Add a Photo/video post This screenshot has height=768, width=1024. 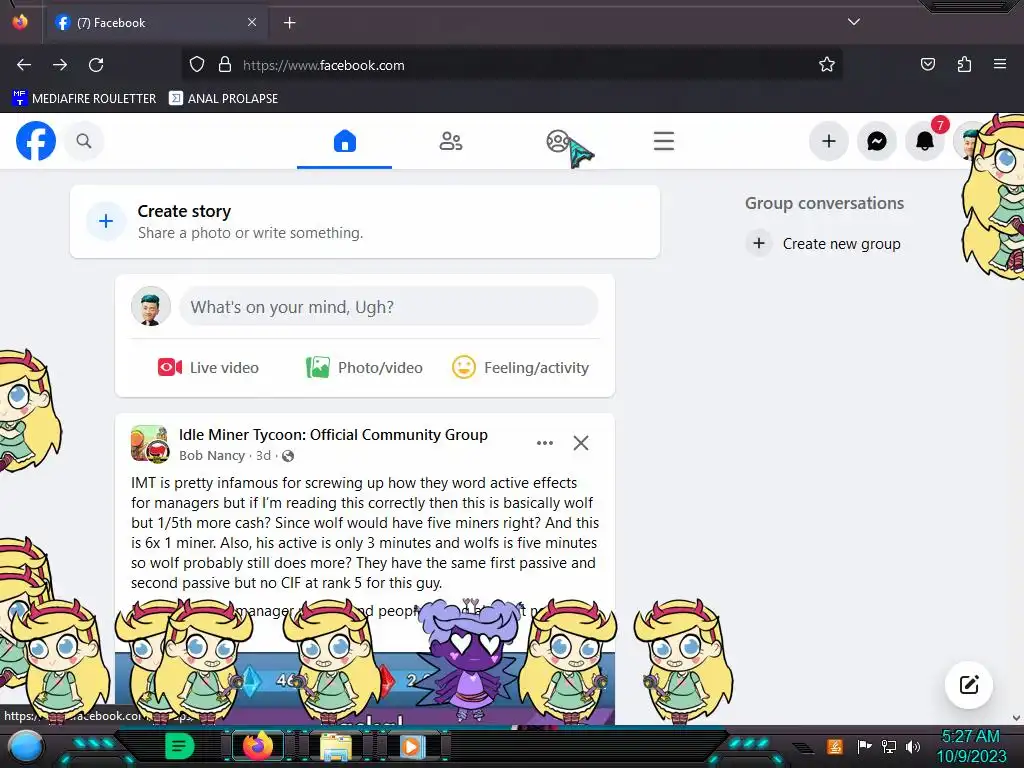[364, 368]
